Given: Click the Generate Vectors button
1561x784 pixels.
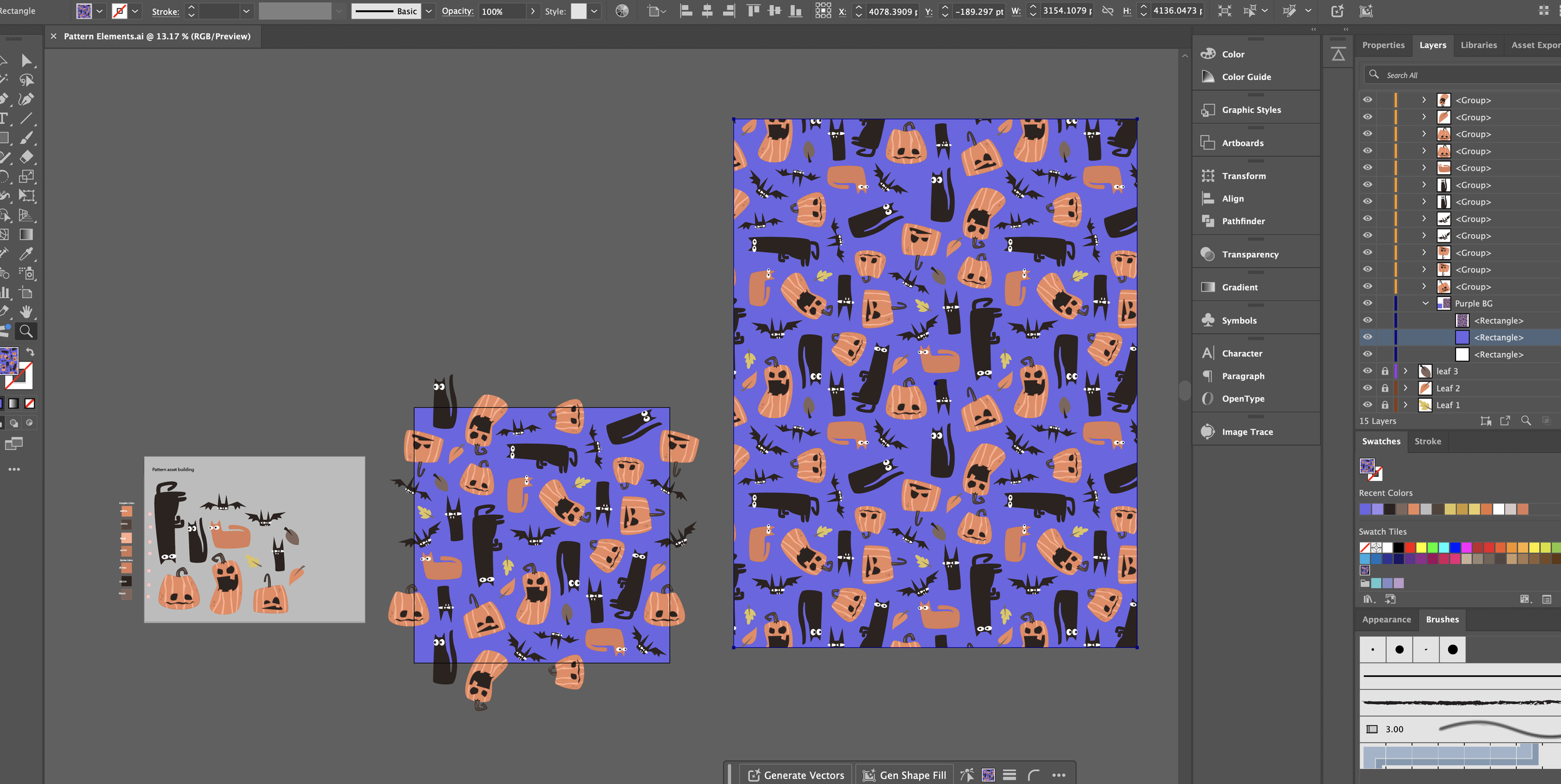Looking at the screenshot, I should [796, 775].
